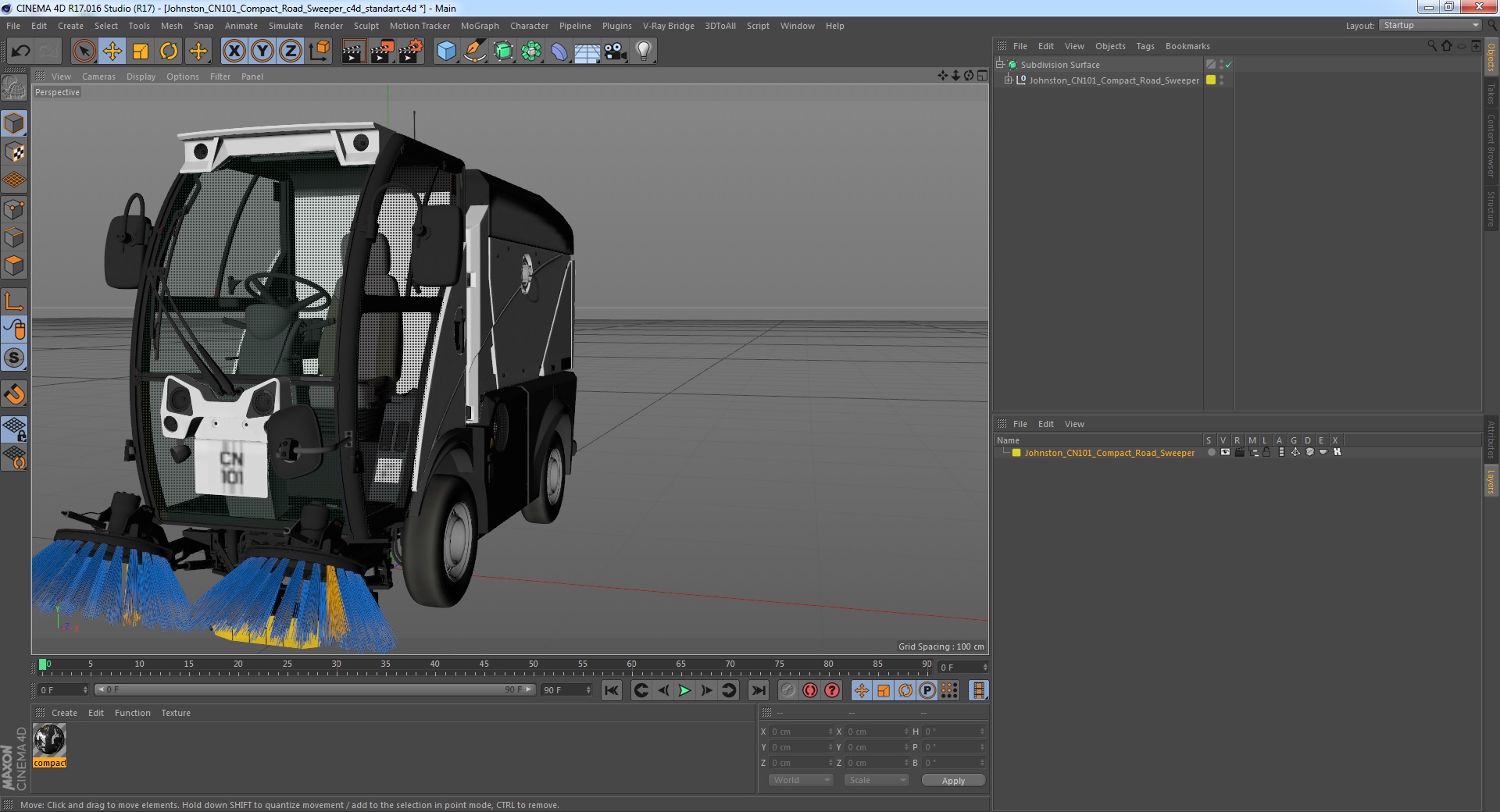Click the yellow color swatch in Layers panel
The width and height of the screenshot is (1500, 812).
click(1016, 453)
